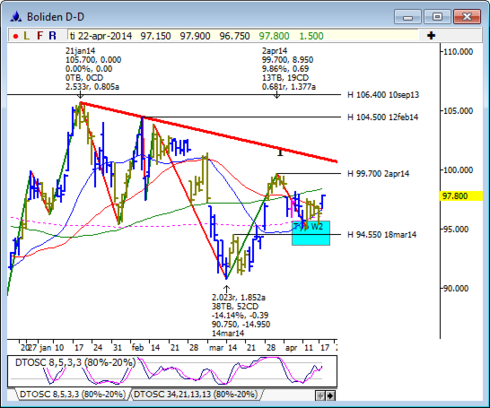Click the black plus crosshair icon
Image resolution: width=490 pixels, height=408 pixels.
(431, 35)
